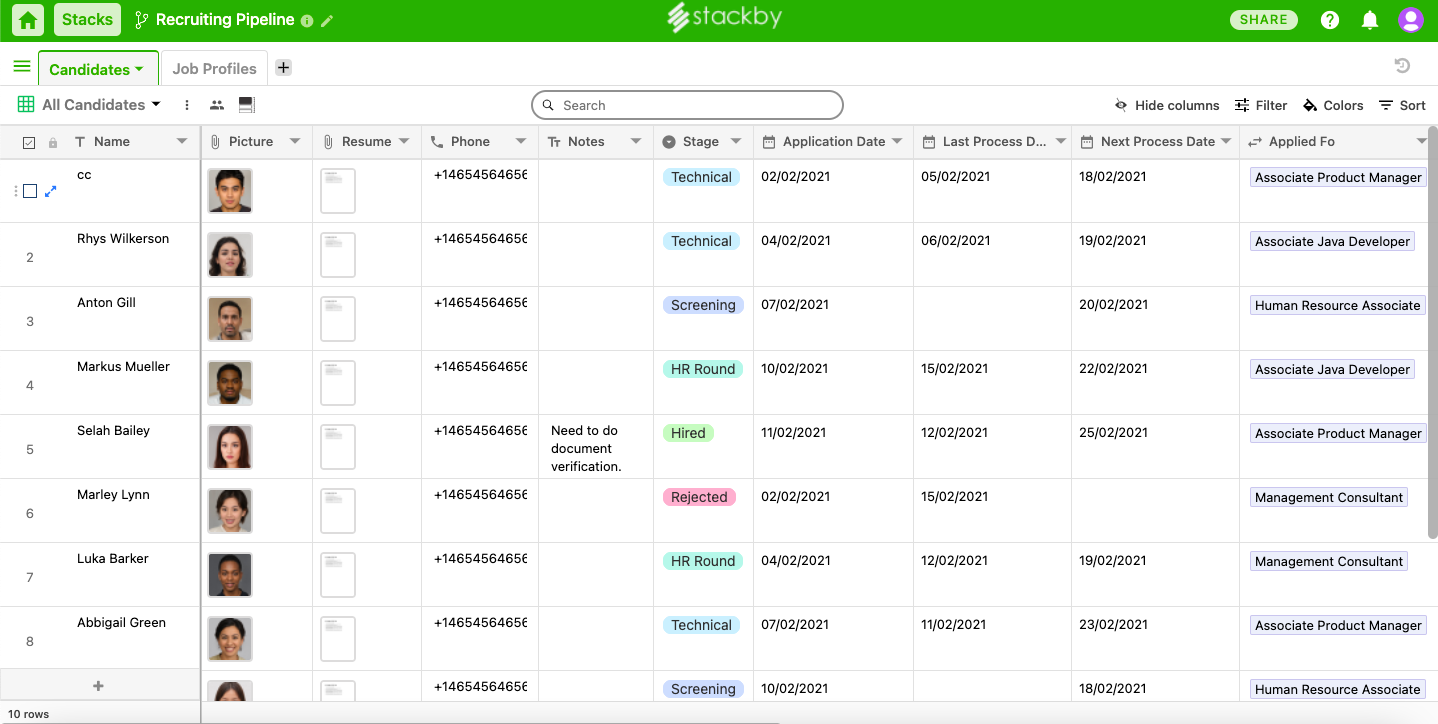Image resolution: width=1438 pixels, height=724 pixels.
Task: Open the Filter options
Action: tap(1261, 105)
